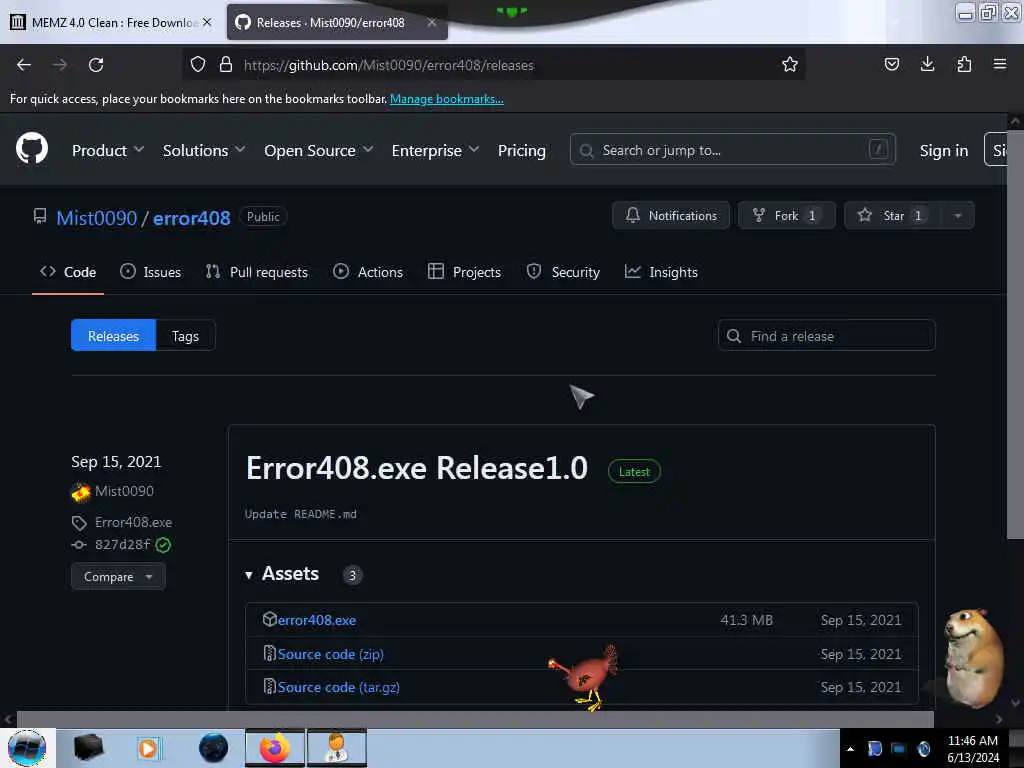Click Manage bookmarks link
This screenshot has height=768, width=1024.
[x=447, y=99]
